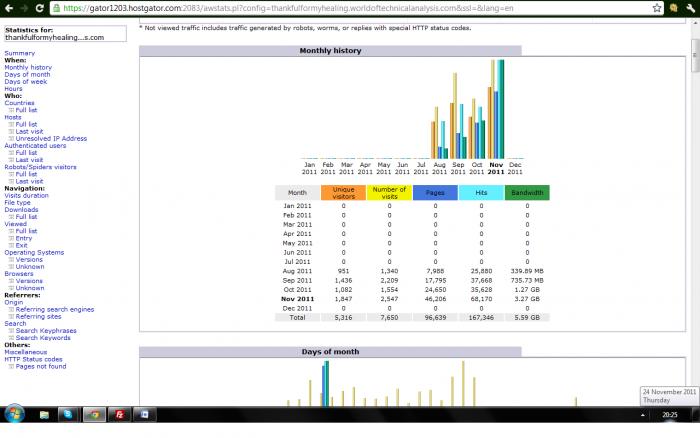Click the Days of month section title
This screenshot has width=700, height=438.
pos(330,352)
